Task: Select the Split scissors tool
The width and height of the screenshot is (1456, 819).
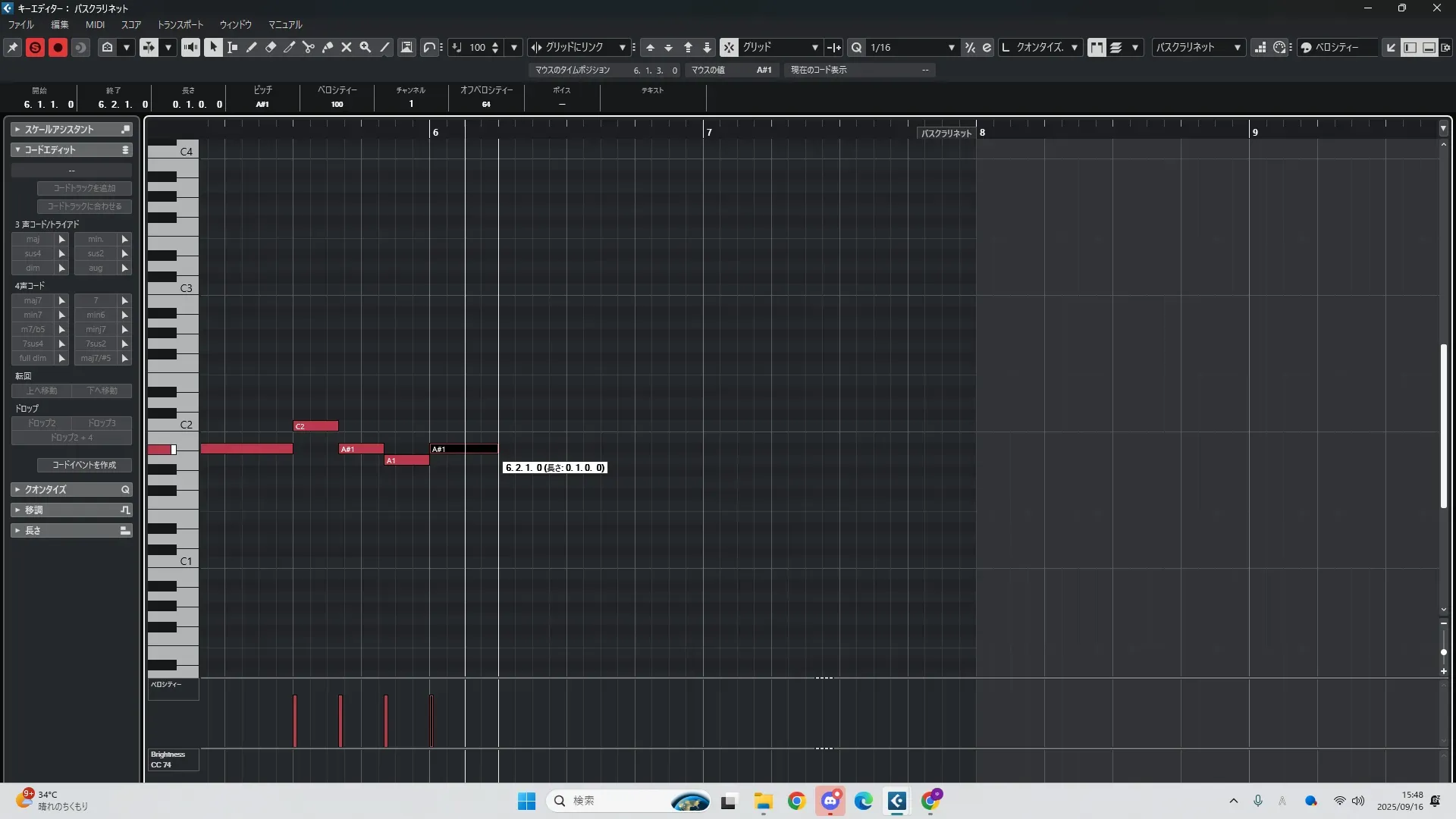Action: tap(309, 47)
